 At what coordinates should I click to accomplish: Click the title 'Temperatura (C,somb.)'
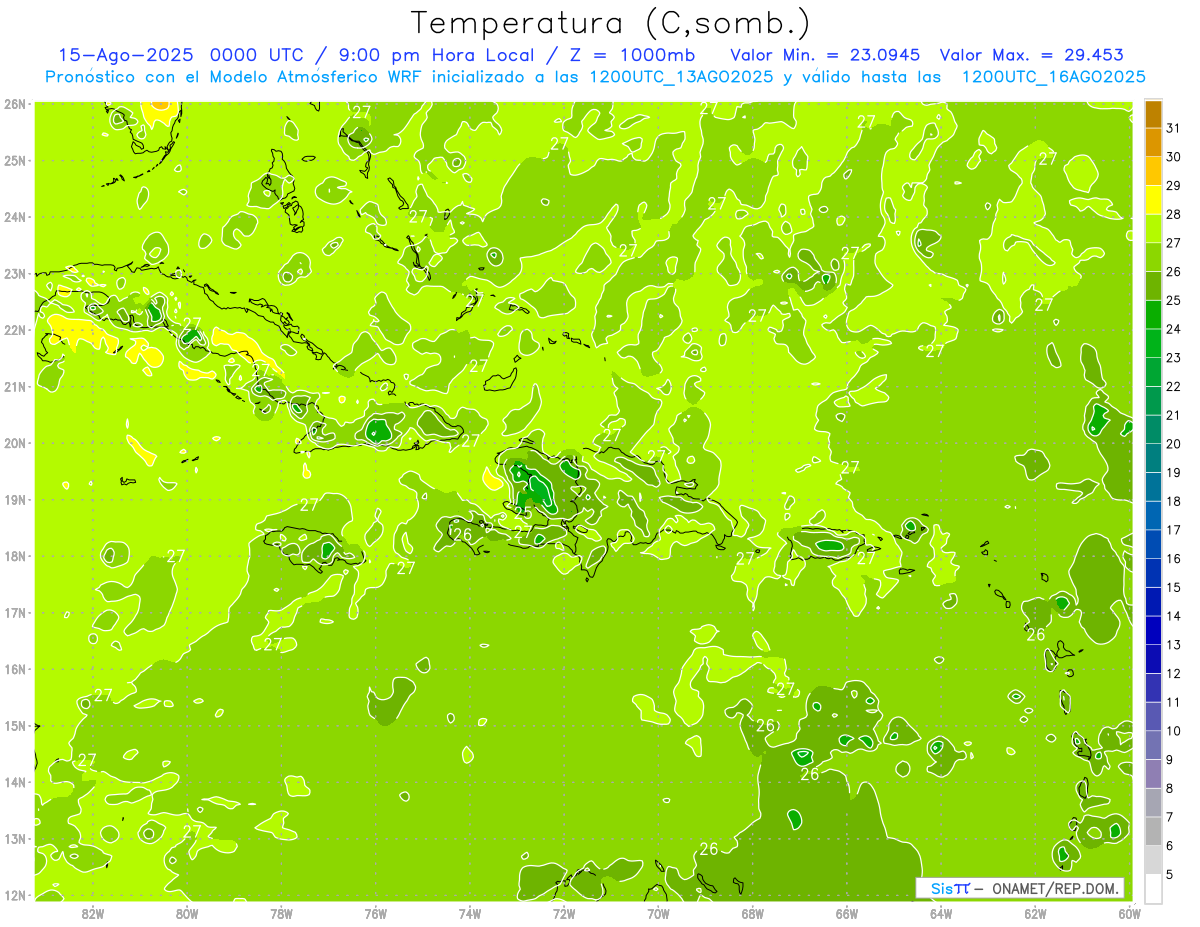(x=610, y=23)
